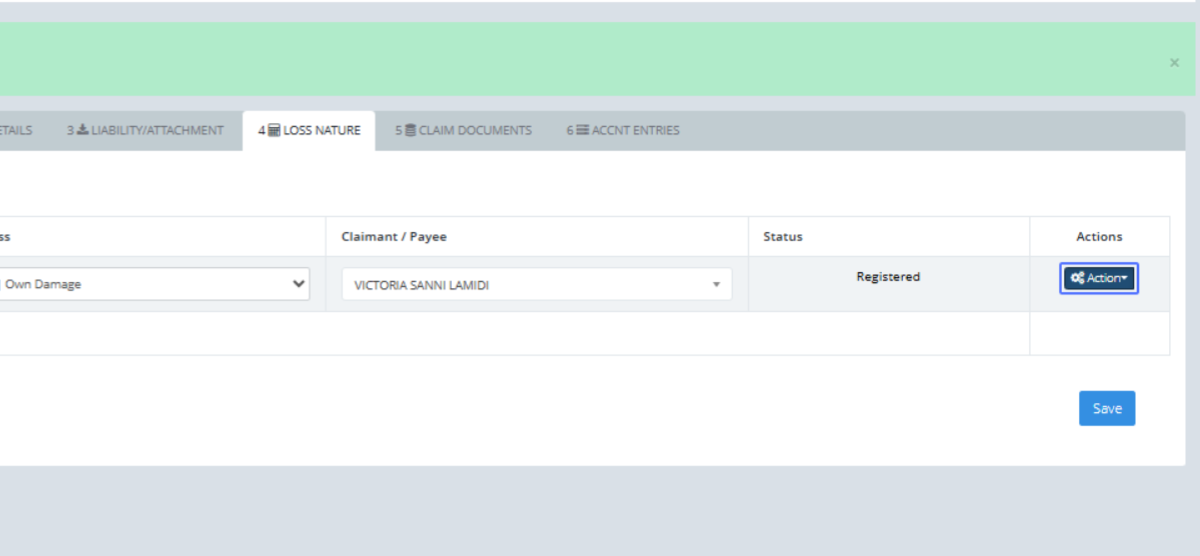Click download icon on Liability/Attachment tab
The image size is (1200, 556).
click(83, 130)
